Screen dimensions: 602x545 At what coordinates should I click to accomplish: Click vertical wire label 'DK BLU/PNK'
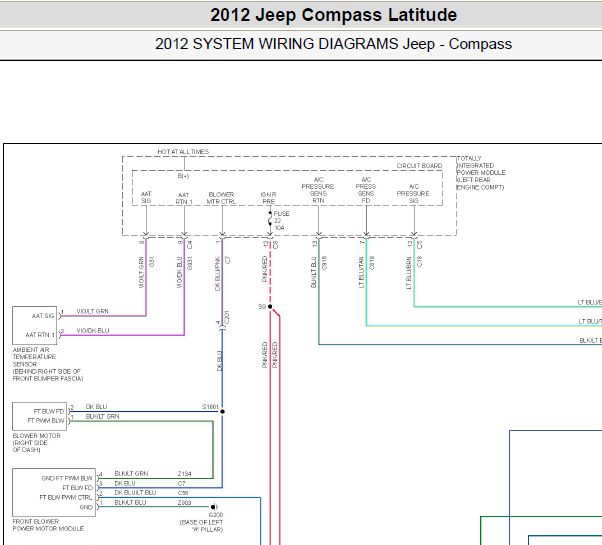[218, 274]
